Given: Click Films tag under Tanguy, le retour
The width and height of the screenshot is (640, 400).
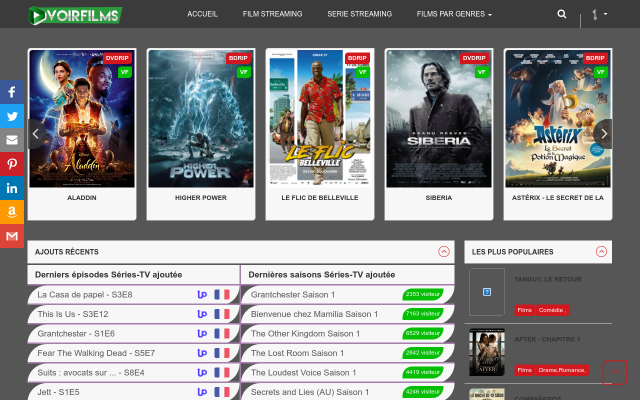Looking at the screenshot, I should [524, 310].
